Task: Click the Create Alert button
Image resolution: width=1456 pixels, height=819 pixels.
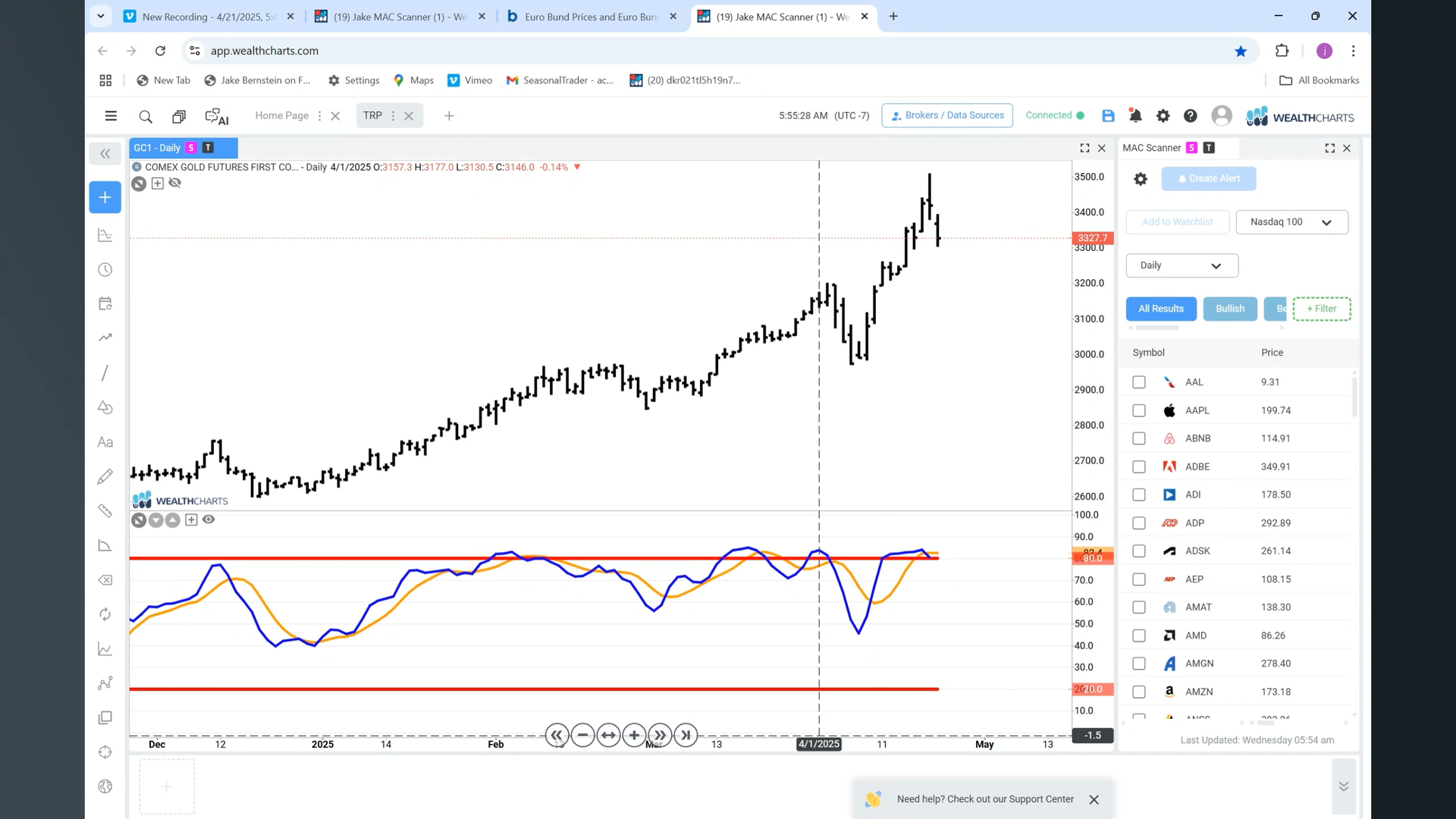Action: point(1209,179)
